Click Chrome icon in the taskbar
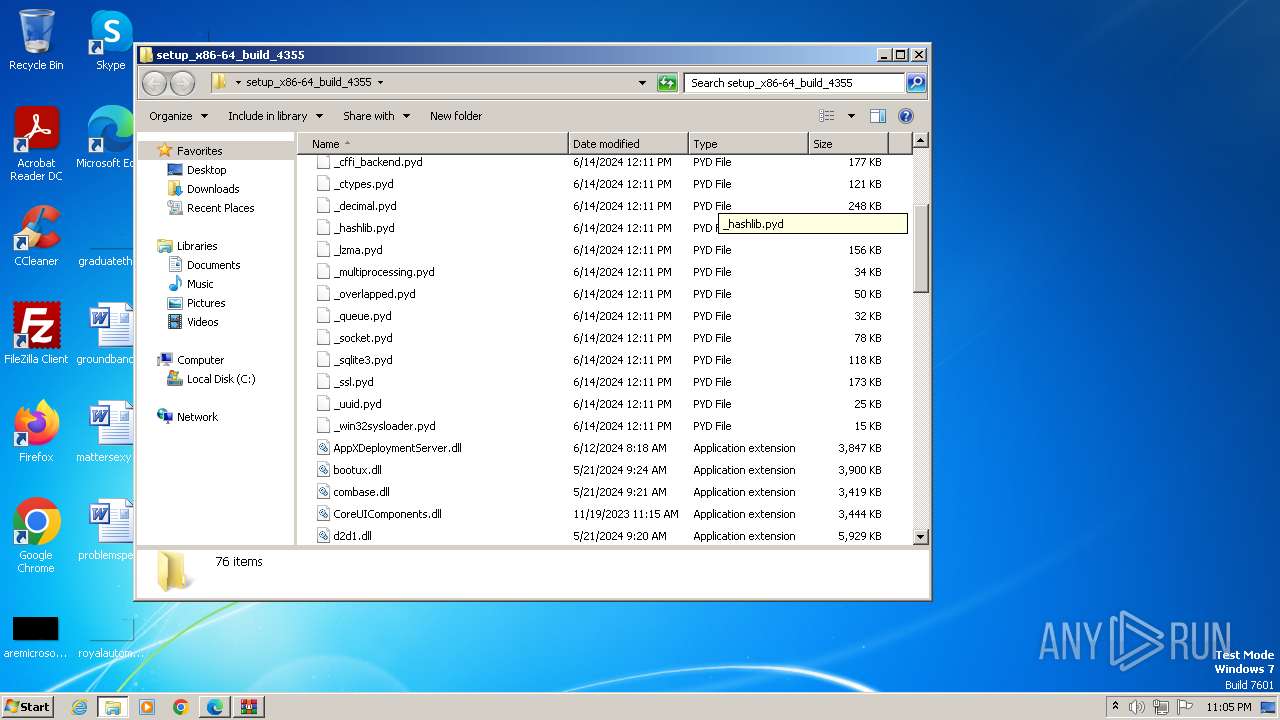1280x720 pixels. 181,707
